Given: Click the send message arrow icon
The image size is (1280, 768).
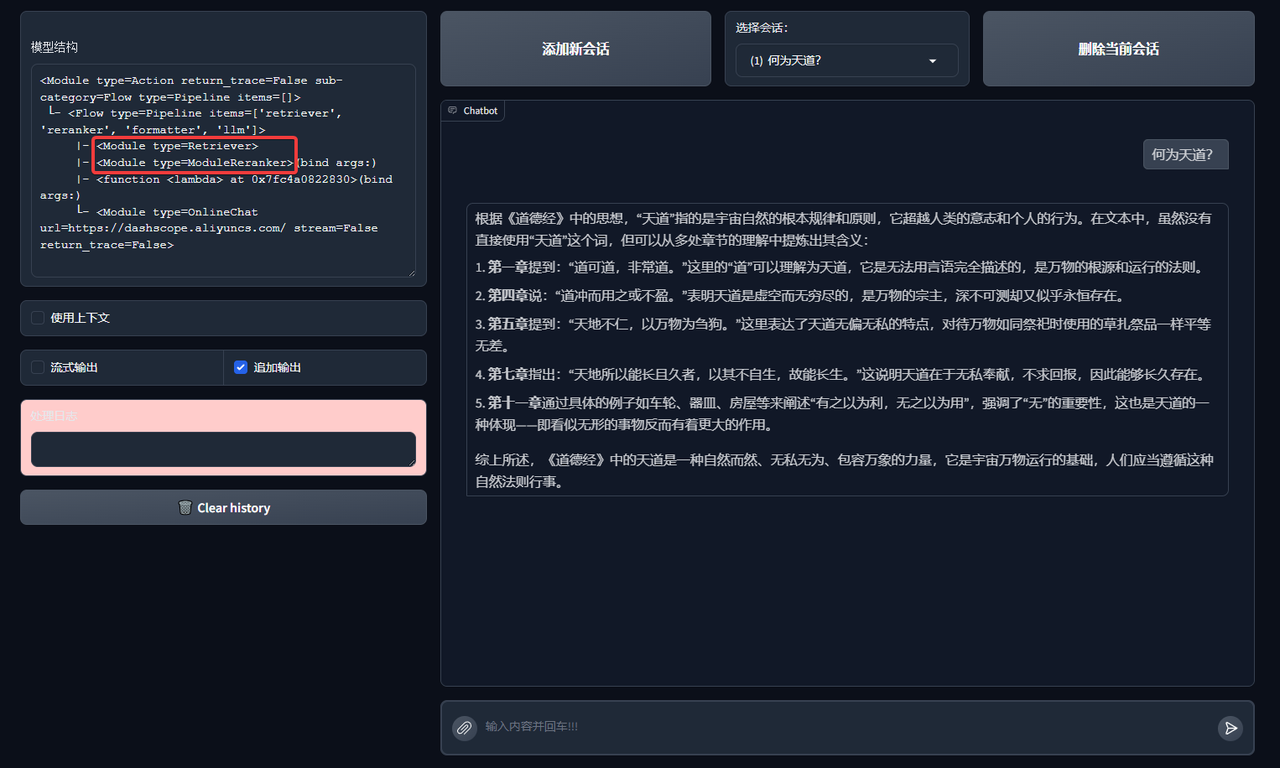Looking at the screenshot, I should 1231,728.
